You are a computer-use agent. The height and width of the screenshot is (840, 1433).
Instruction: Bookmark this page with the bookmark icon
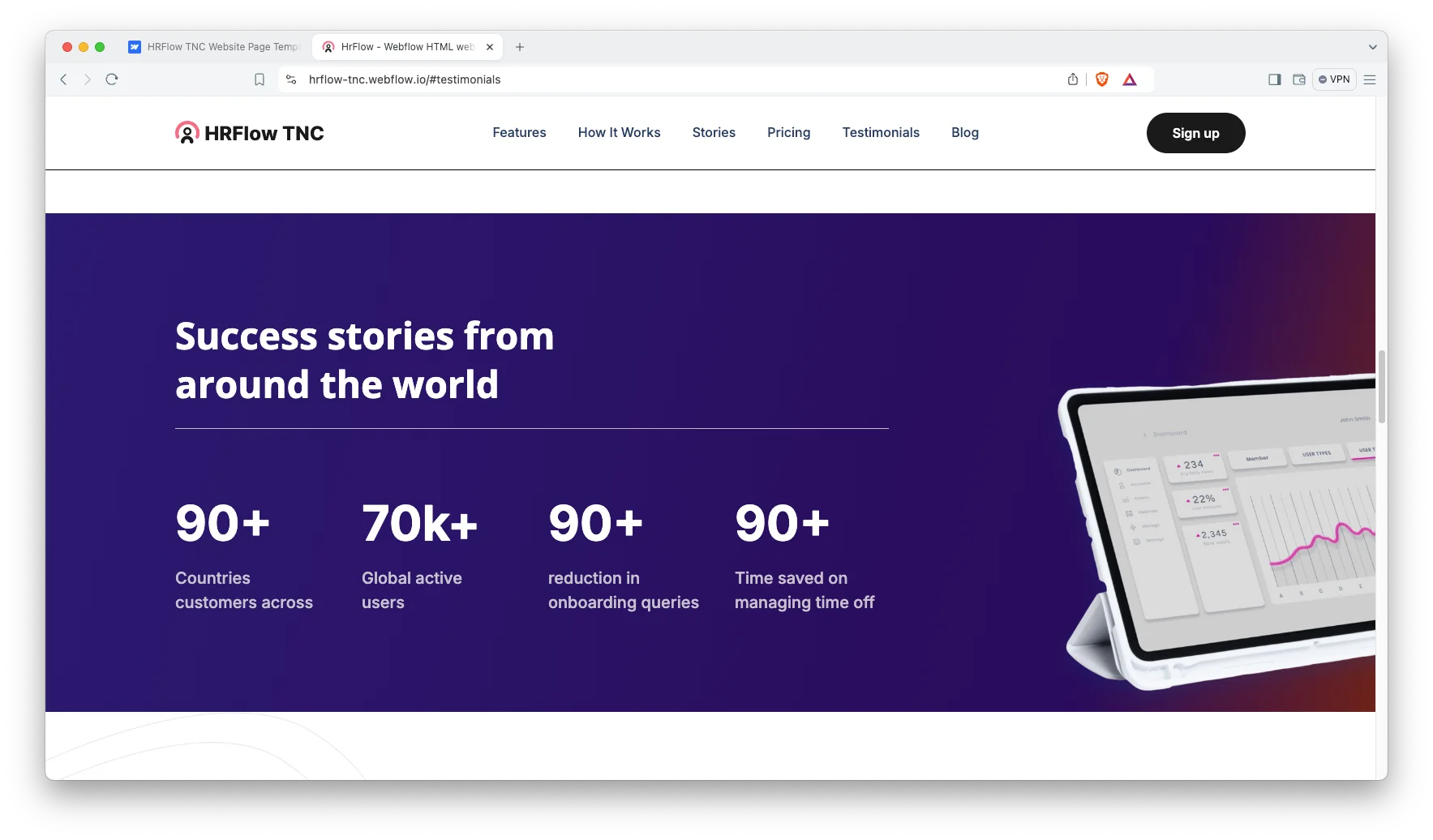click(x=260, y=79)
